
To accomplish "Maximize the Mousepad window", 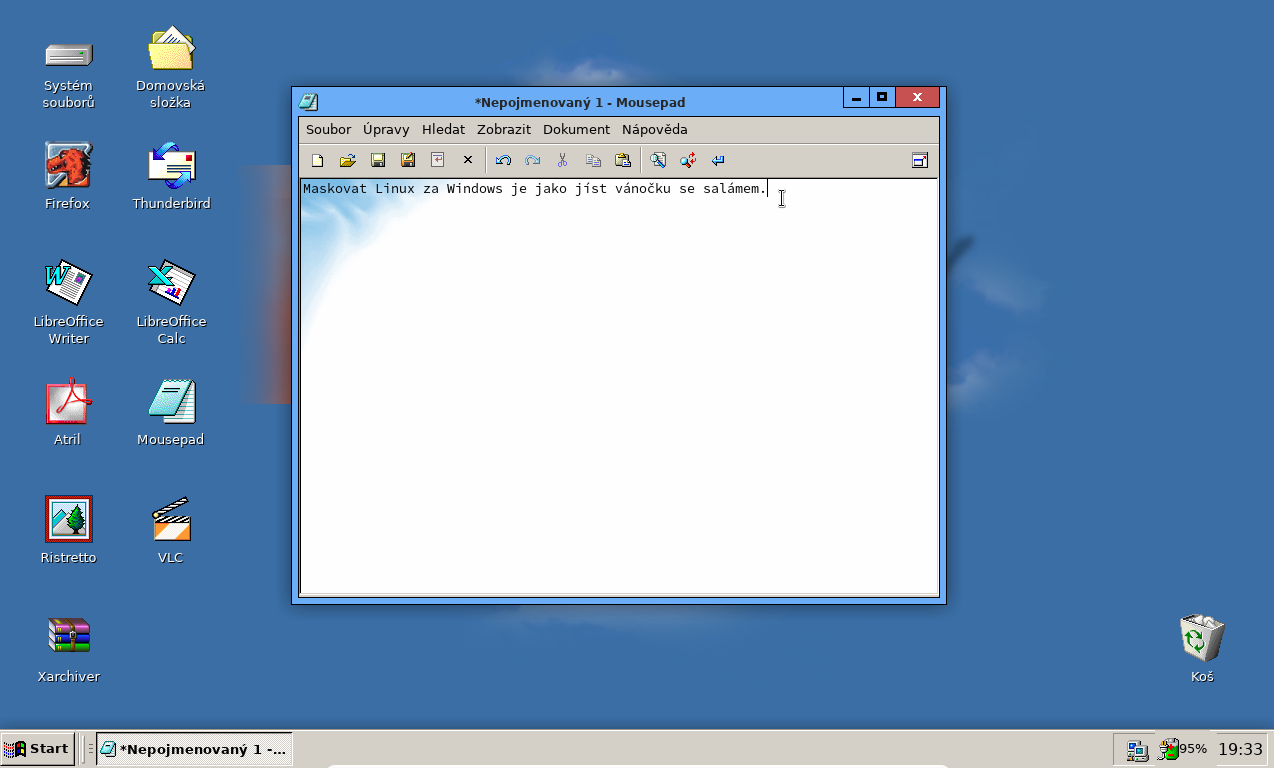I will click(x=882, y=97).
